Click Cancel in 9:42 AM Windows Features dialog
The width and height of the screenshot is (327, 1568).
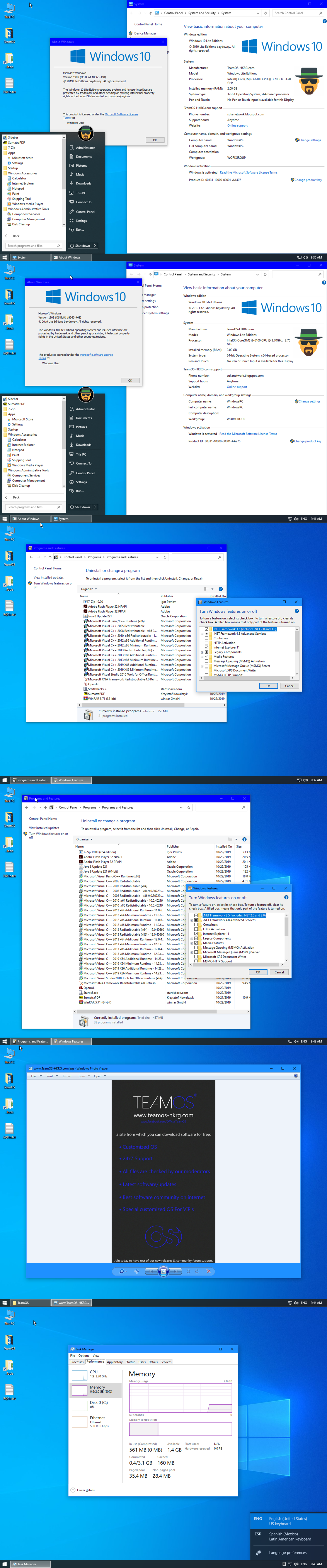click(279, 972)
